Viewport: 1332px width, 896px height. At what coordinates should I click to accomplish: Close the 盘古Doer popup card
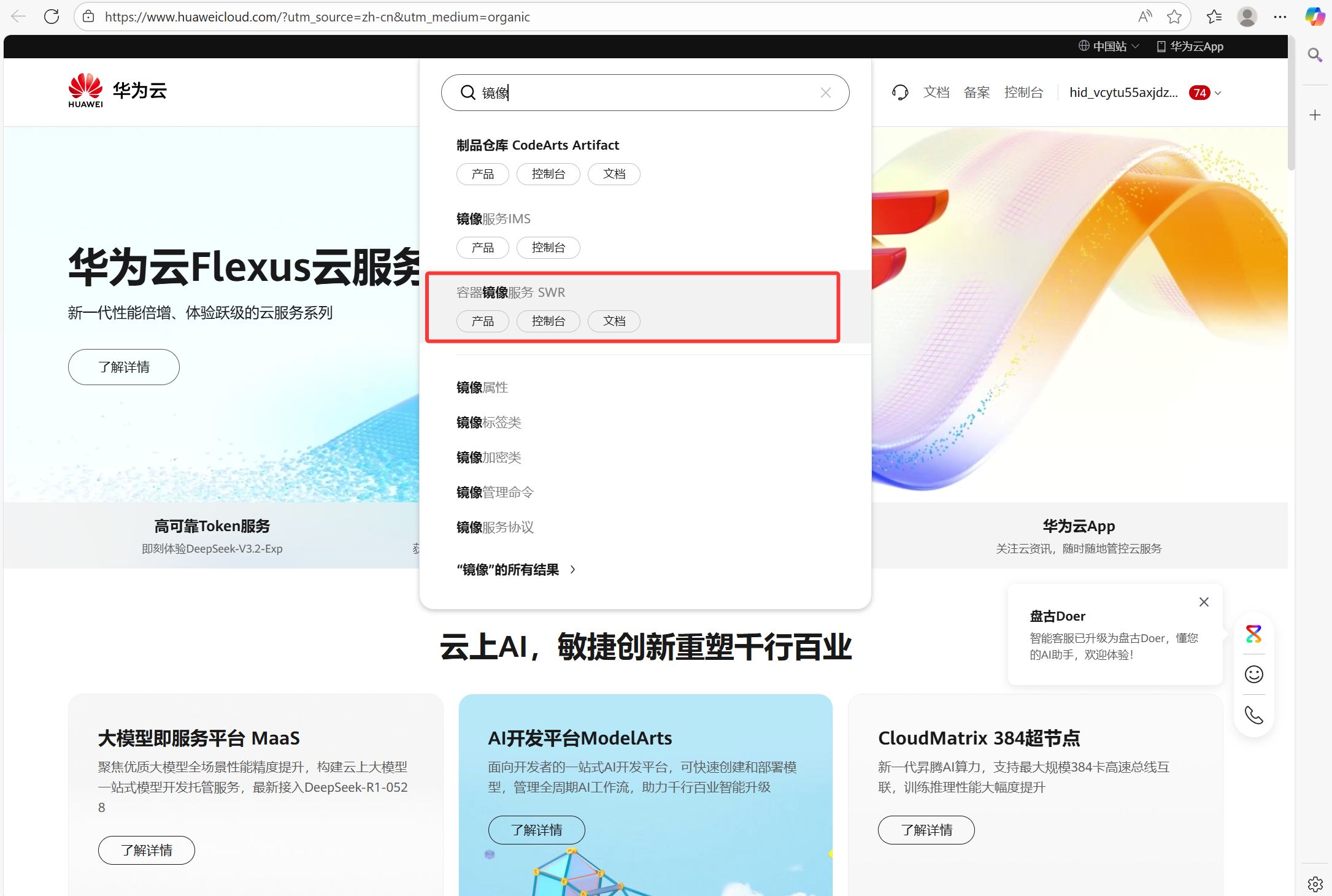pyautogui.click(x=1204, y=602)
